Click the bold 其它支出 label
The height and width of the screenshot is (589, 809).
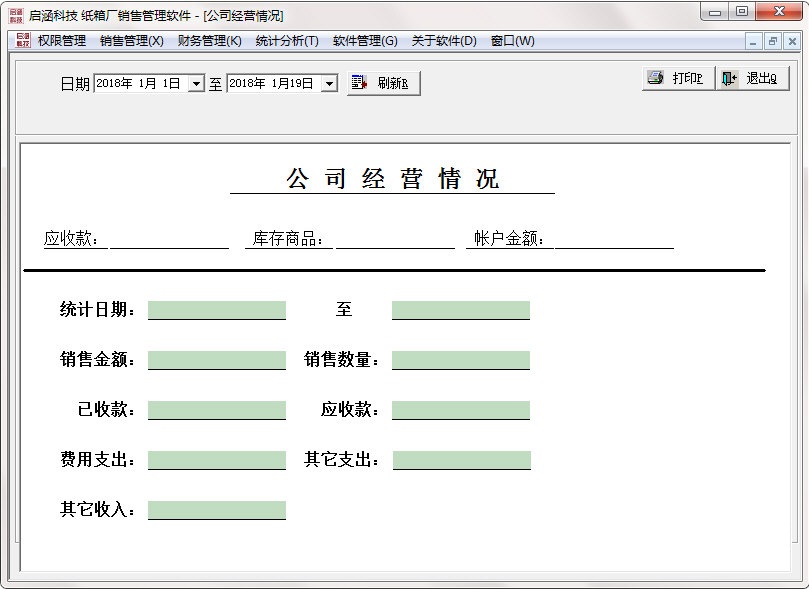click(342, 460)
